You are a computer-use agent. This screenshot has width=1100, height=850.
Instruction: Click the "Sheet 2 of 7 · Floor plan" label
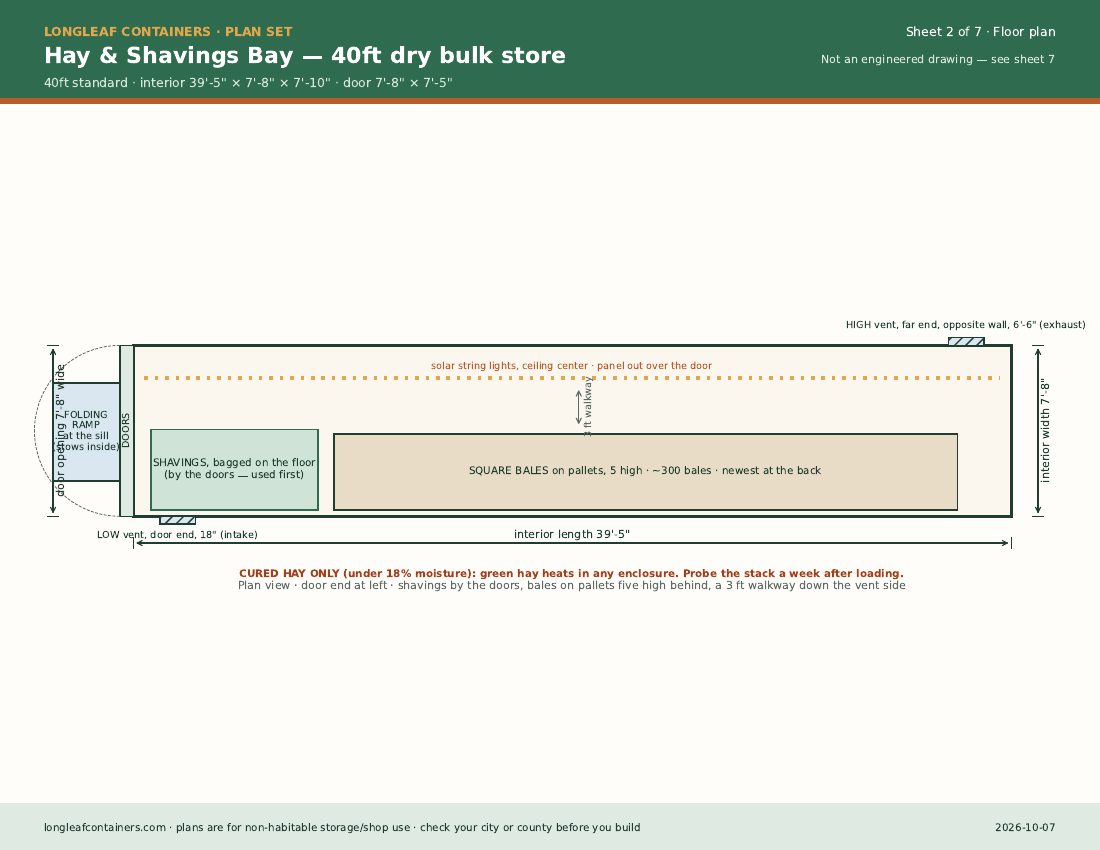coord(980,32)
